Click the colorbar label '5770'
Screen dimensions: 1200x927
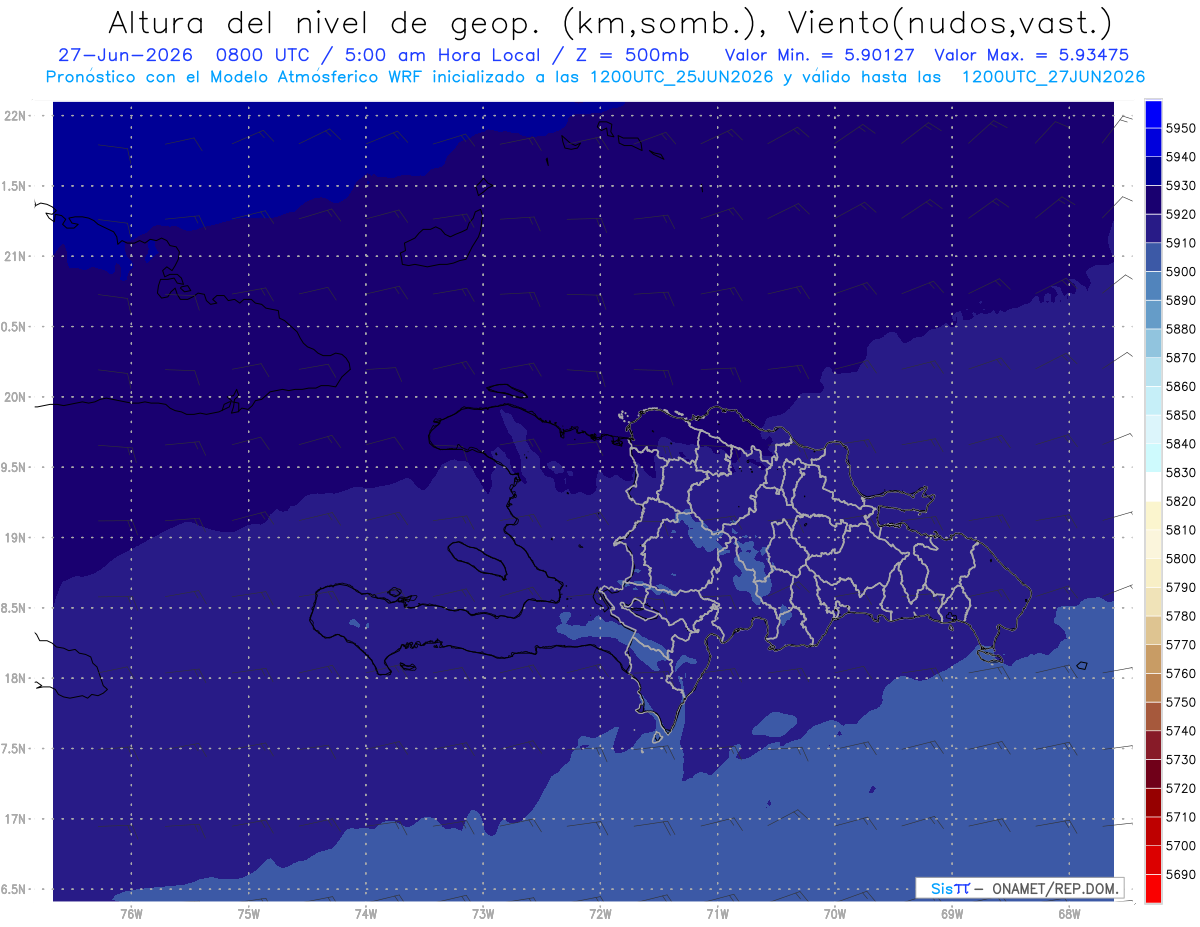tap(1181, 645)
